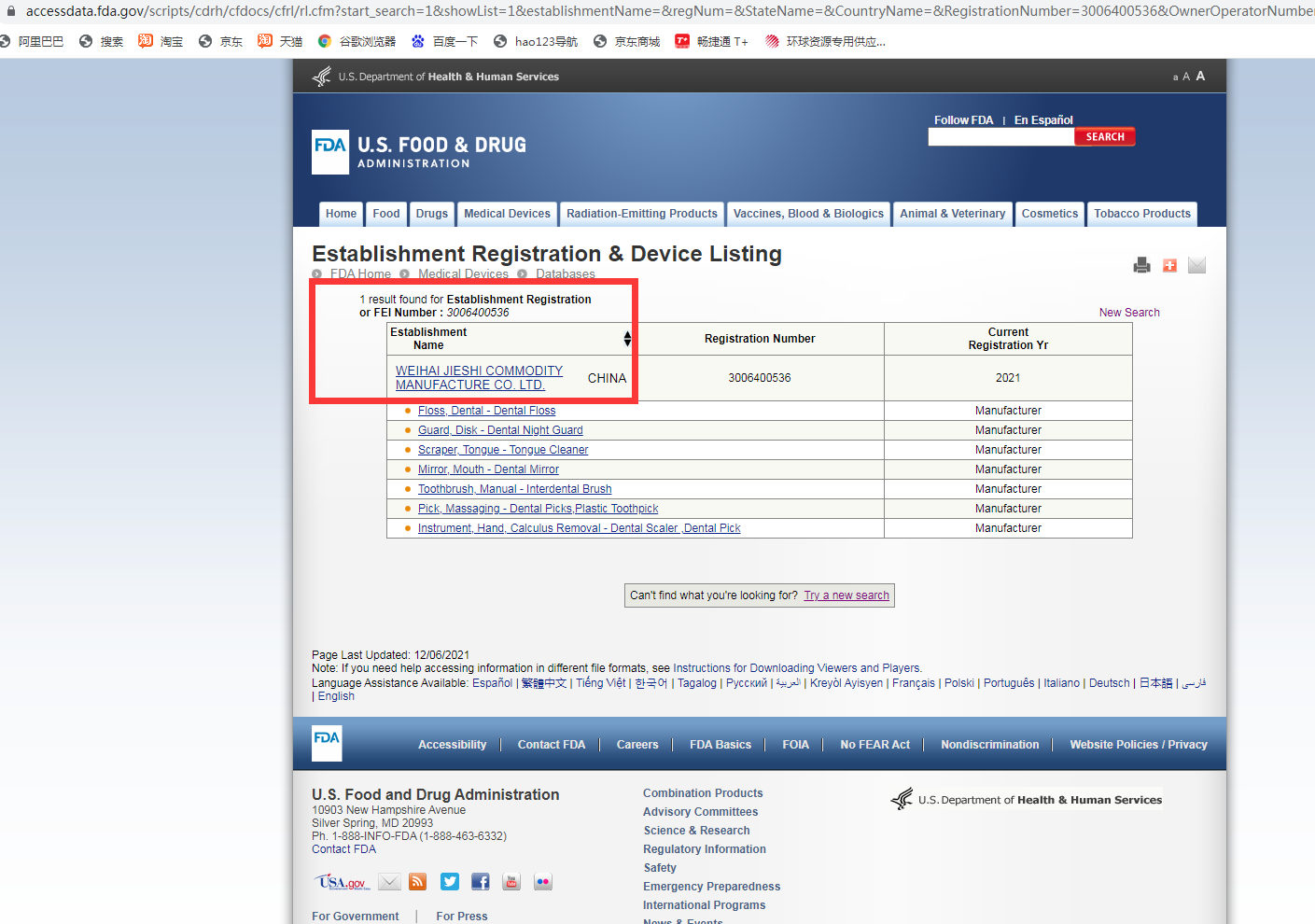Open the Flickr icon in footer
Viewport: 1315px width, 924px height.
pos(543,882)
